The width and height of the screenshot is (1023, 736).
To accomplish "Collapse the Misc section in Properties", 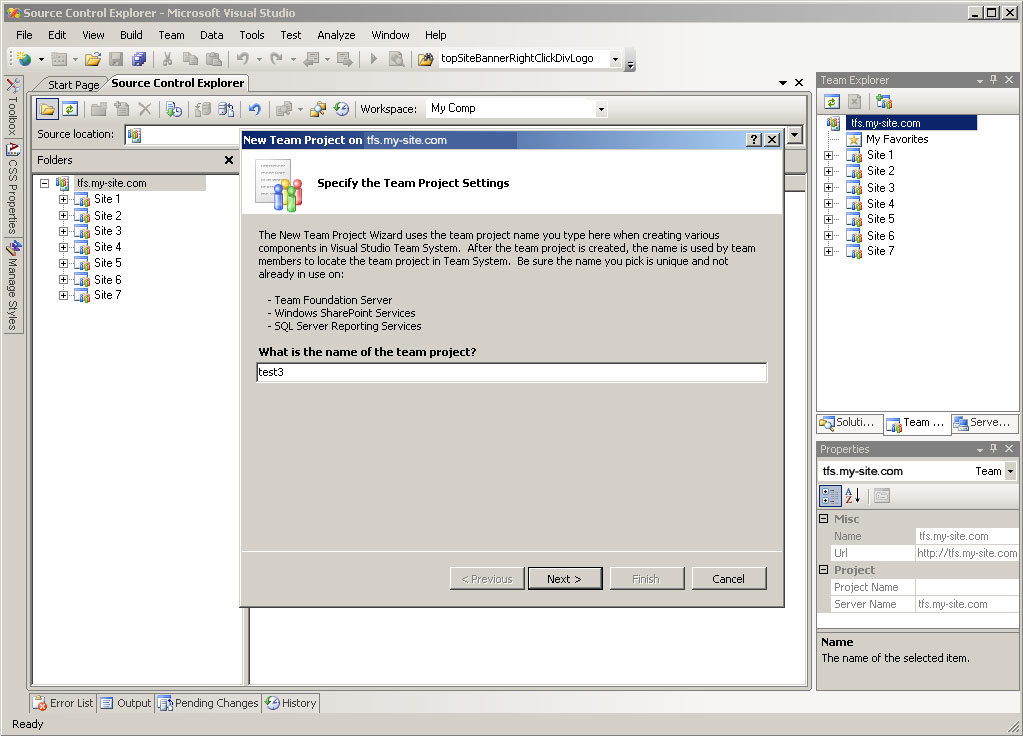I will pyautogui.click(x=823, y=519).
